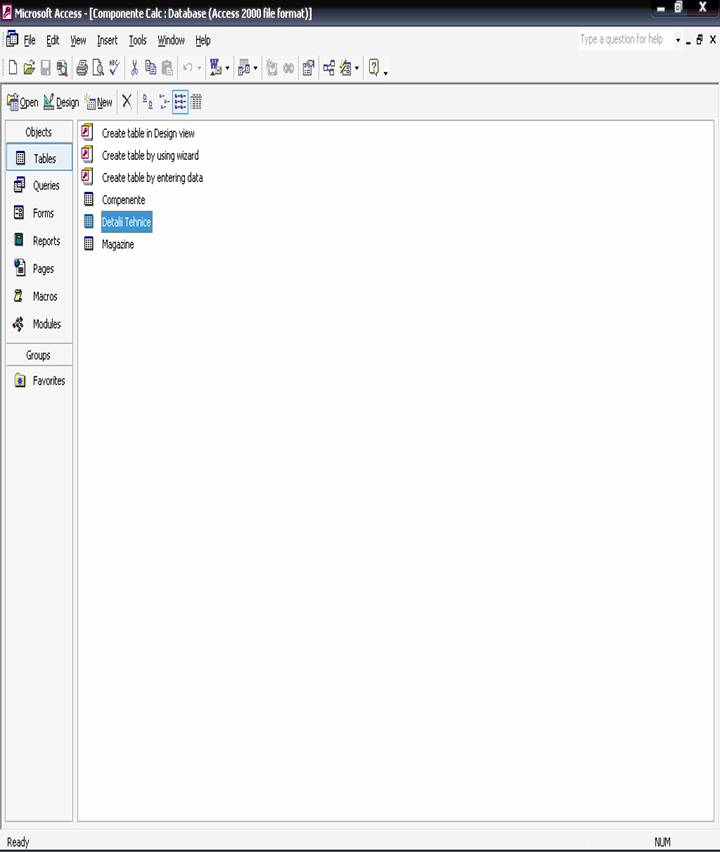
Task: Expand the OfficeLinks dropdown arrow
Action: [228, 69]
